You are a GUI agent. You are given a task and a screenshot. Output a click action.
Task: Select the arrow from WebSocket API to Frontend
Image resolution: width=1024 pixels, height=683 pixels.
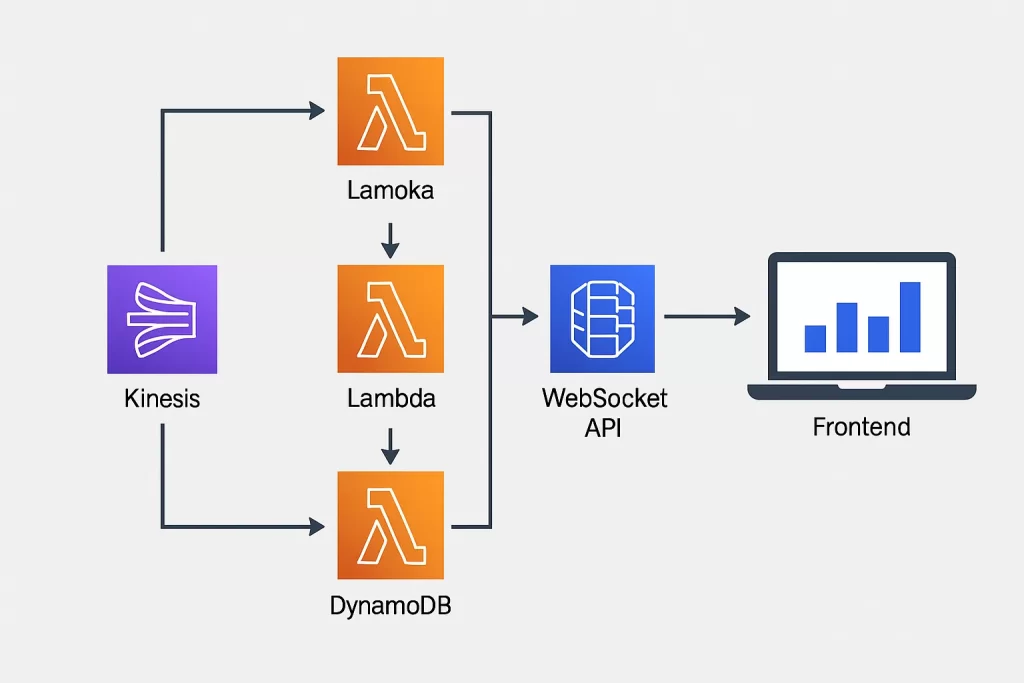coord(706,317)
